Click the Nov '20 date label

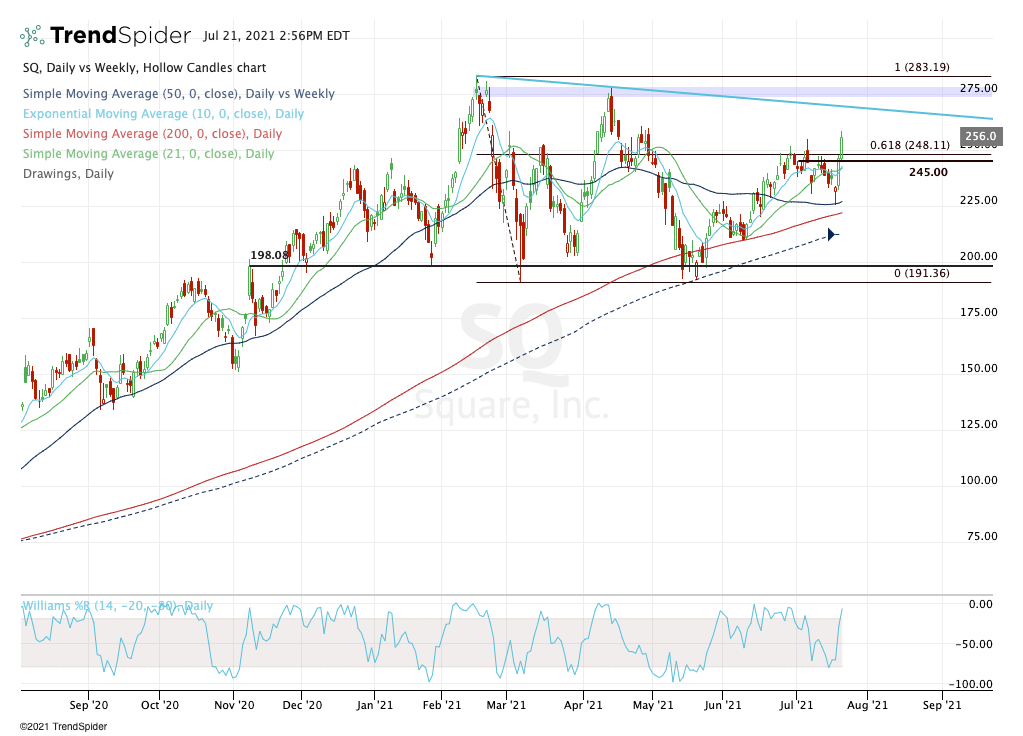click(234, 705)
